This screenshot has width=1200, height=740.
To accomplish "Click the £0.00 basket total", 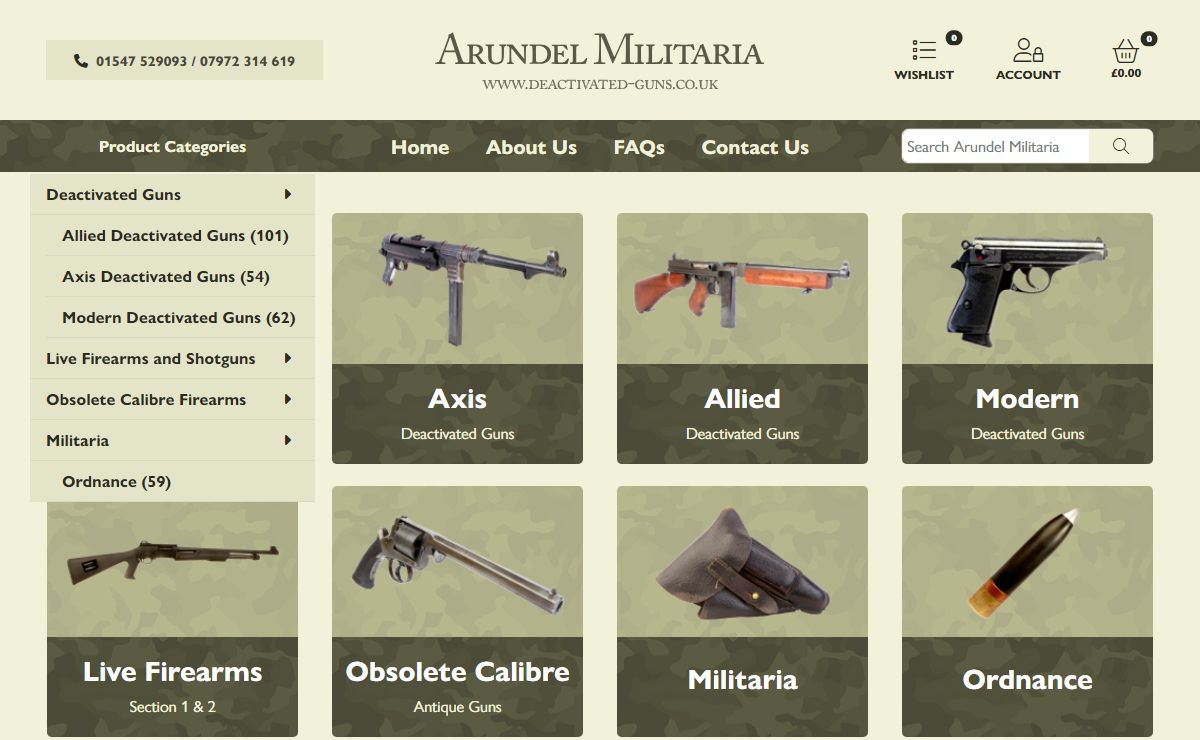I will coord(1126,73).
